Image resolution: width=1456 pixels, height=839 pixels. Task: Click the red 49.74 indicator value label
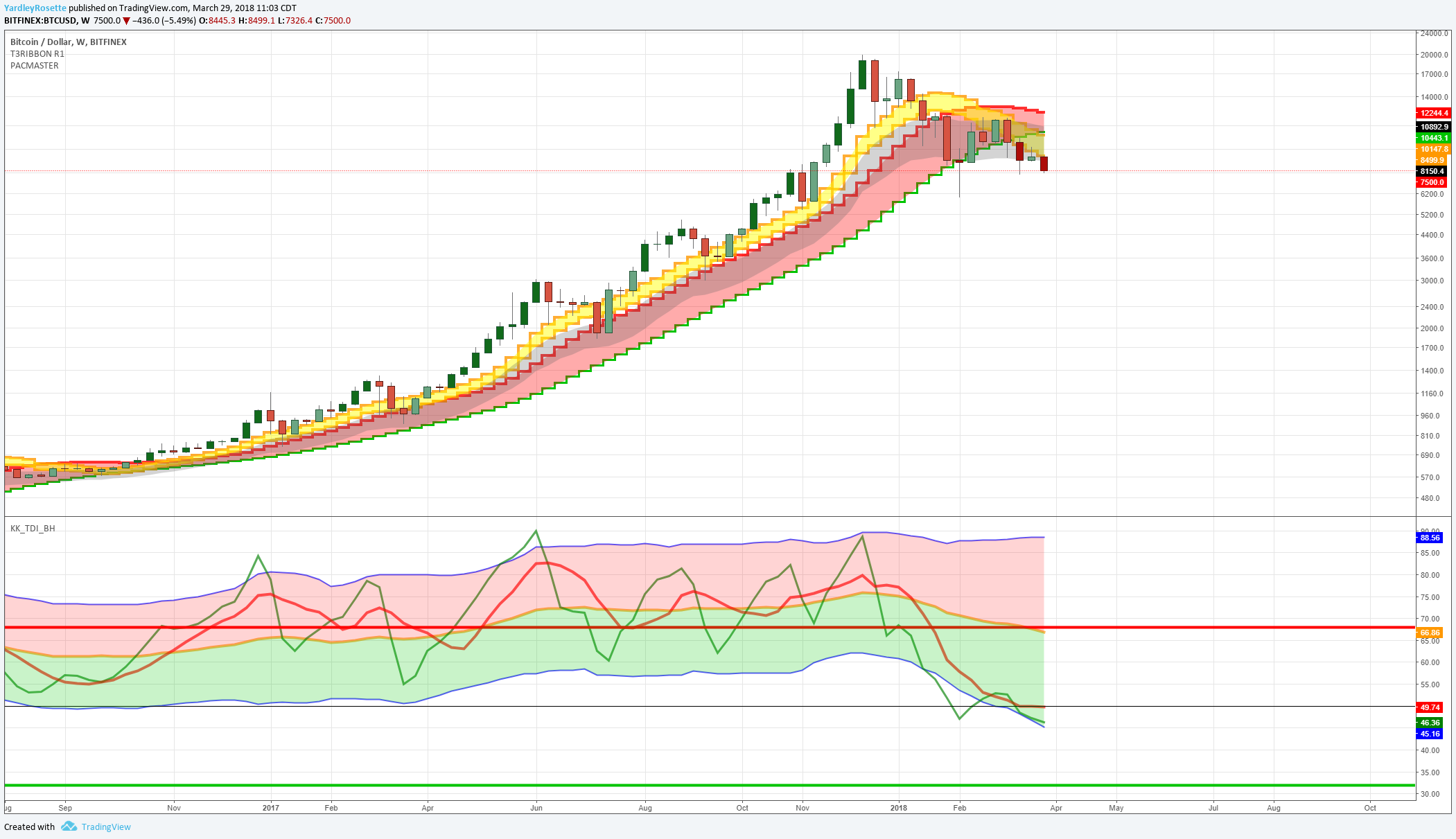pos(1430,707)
